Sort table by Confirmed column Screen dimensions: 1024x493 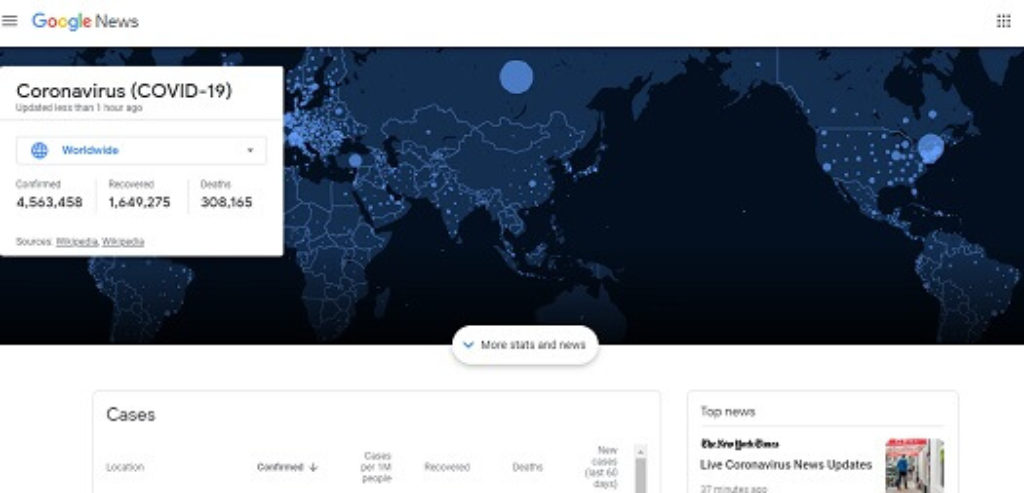287,467
